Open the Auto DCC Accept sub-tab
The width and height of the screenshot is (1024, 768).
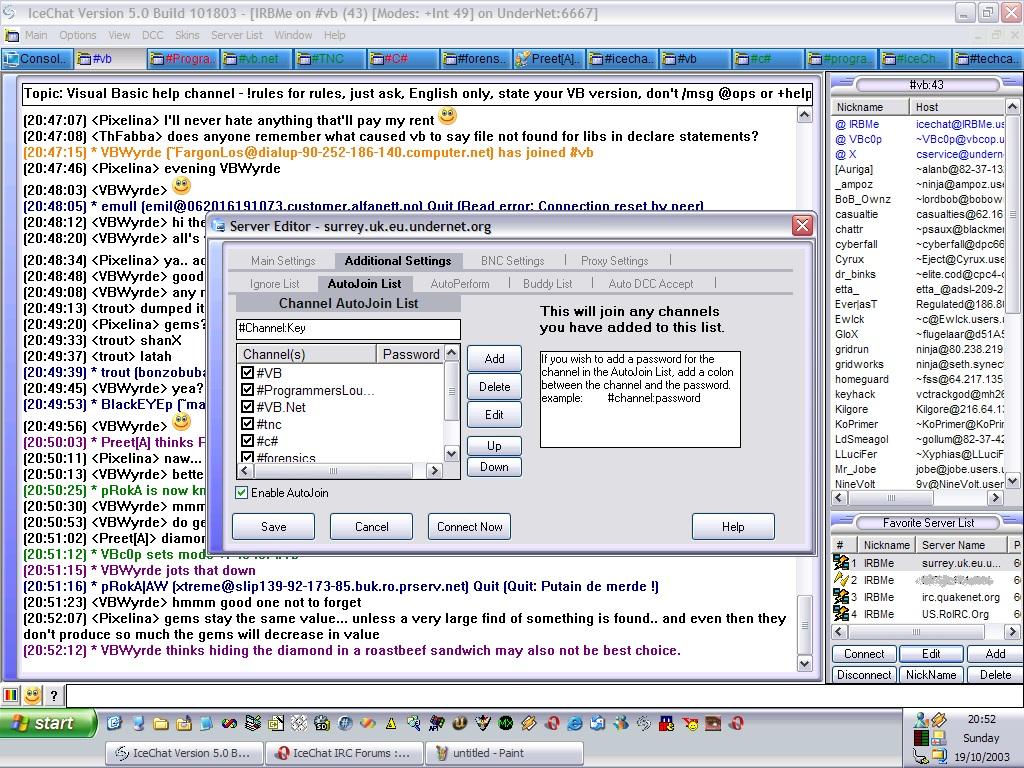[x=650, y=283]
